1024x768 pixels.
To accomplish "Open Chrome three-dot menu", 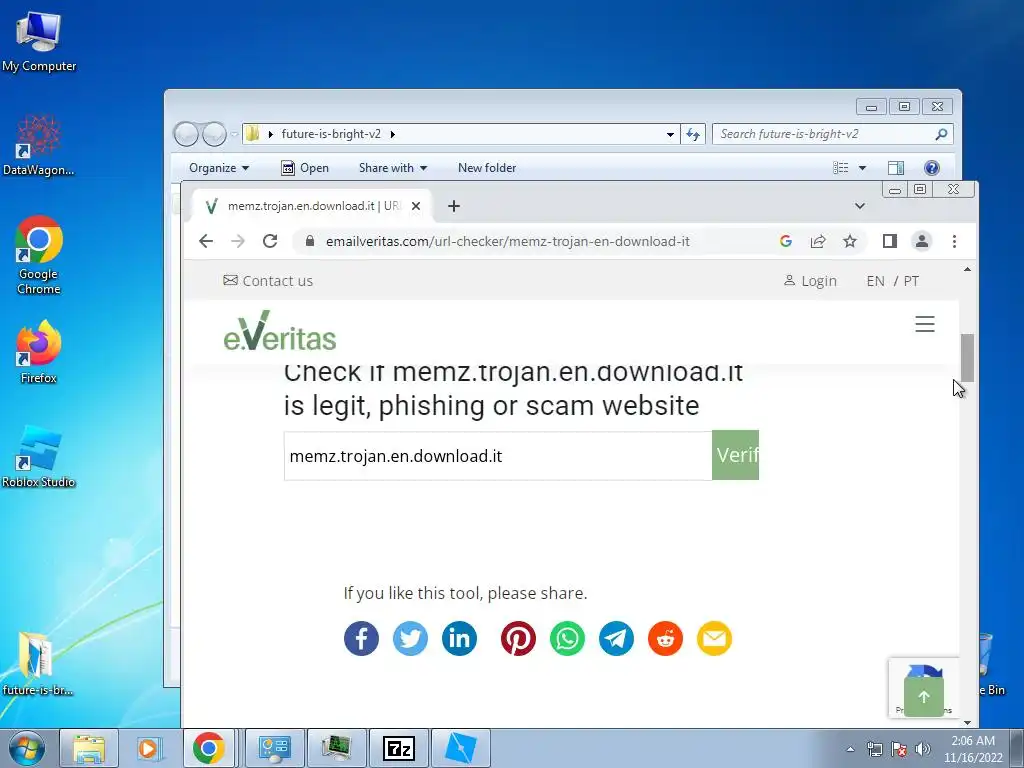I will [x=954, y=242].
